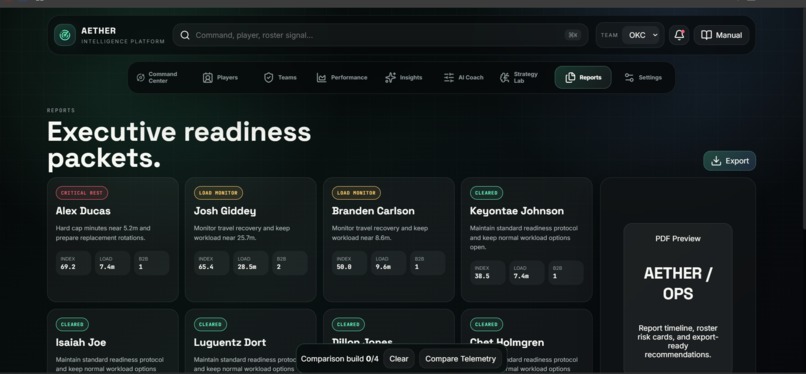This screenshot has height=374, width=806.
Task: Click the CRITICAL REST badge
Action: click(82, 193)
